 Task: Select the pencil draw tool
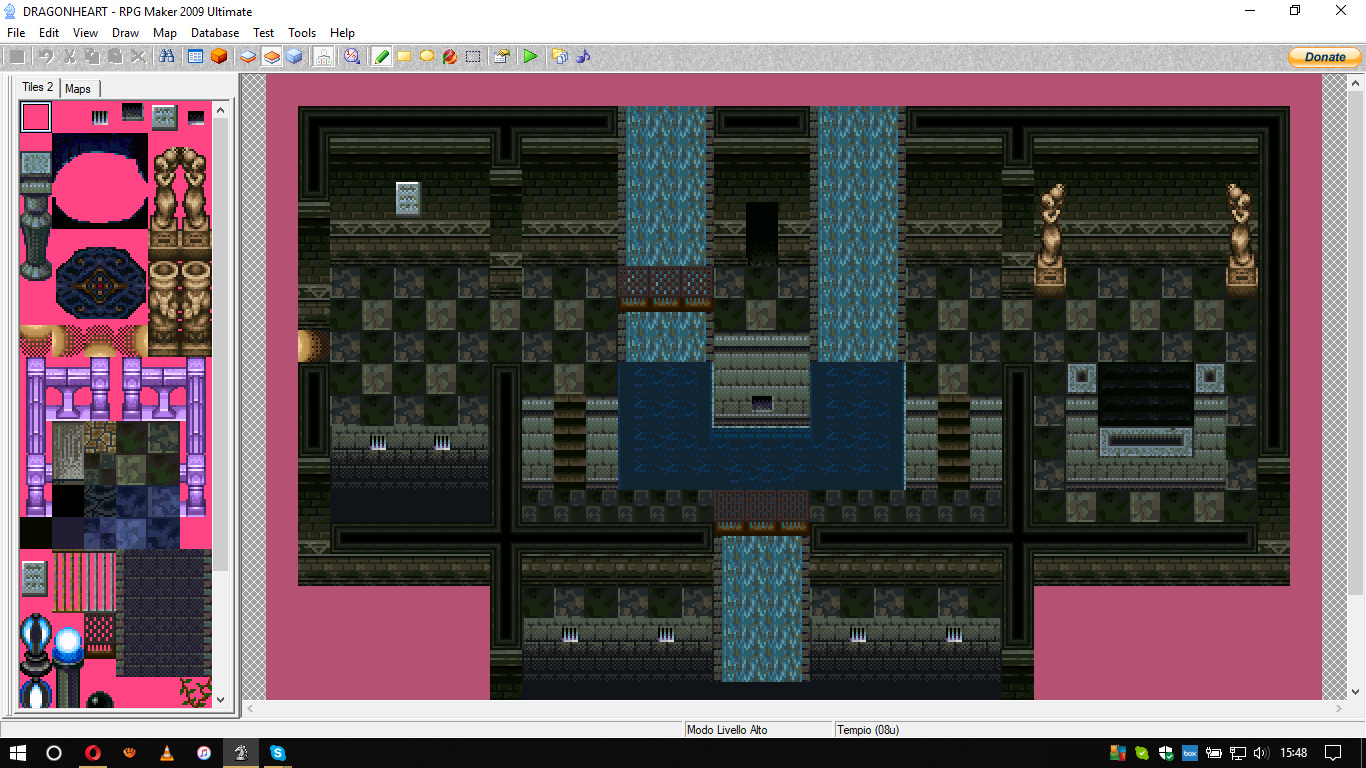[x=381, y=57]
